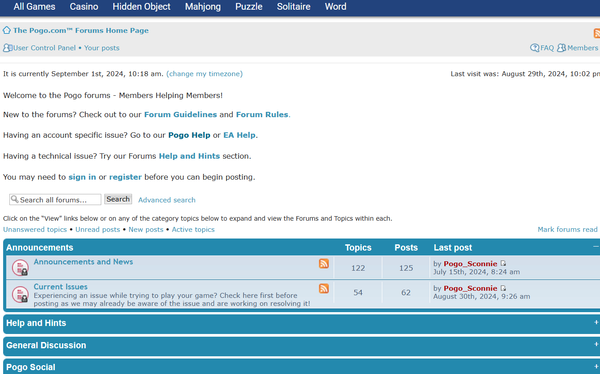
Task: Click the locked forum icon for Current Issues
Action: click(x=20, y=294)
